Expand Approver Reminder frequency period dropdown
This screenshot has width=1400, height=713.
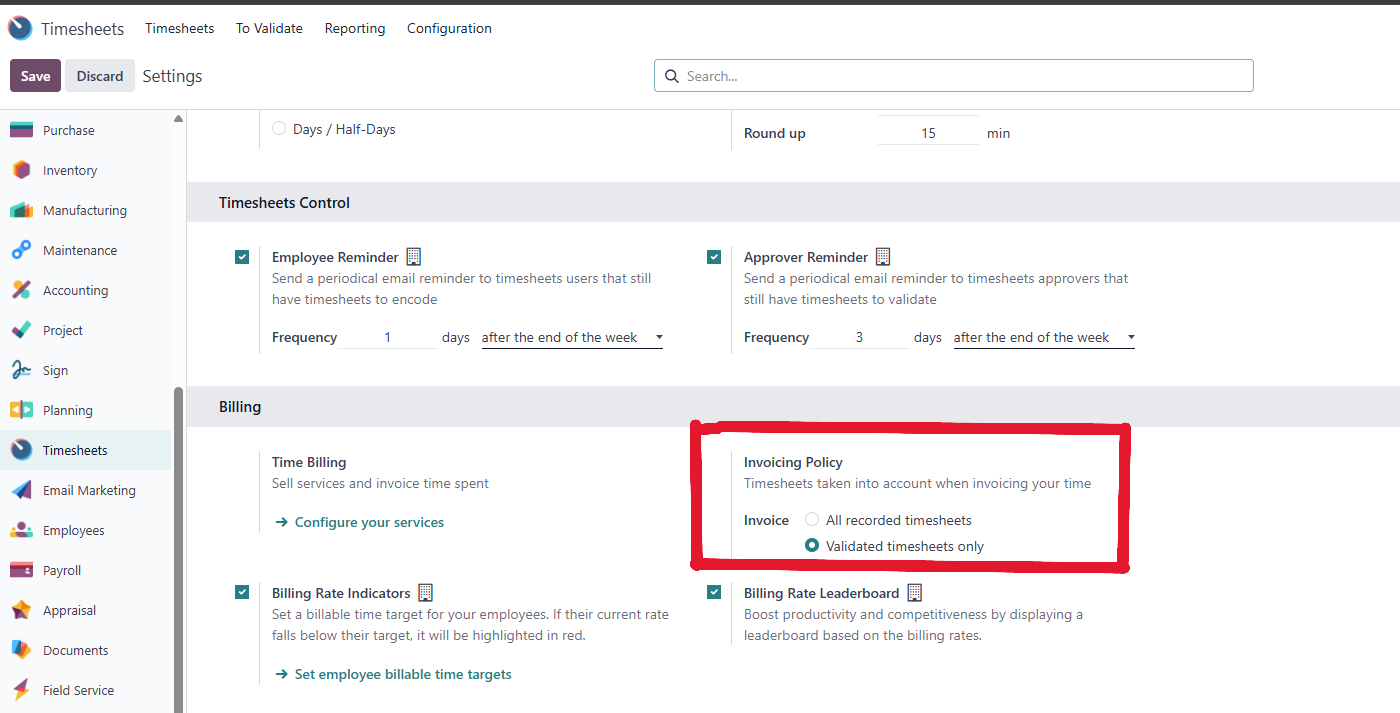(1044, 338)
